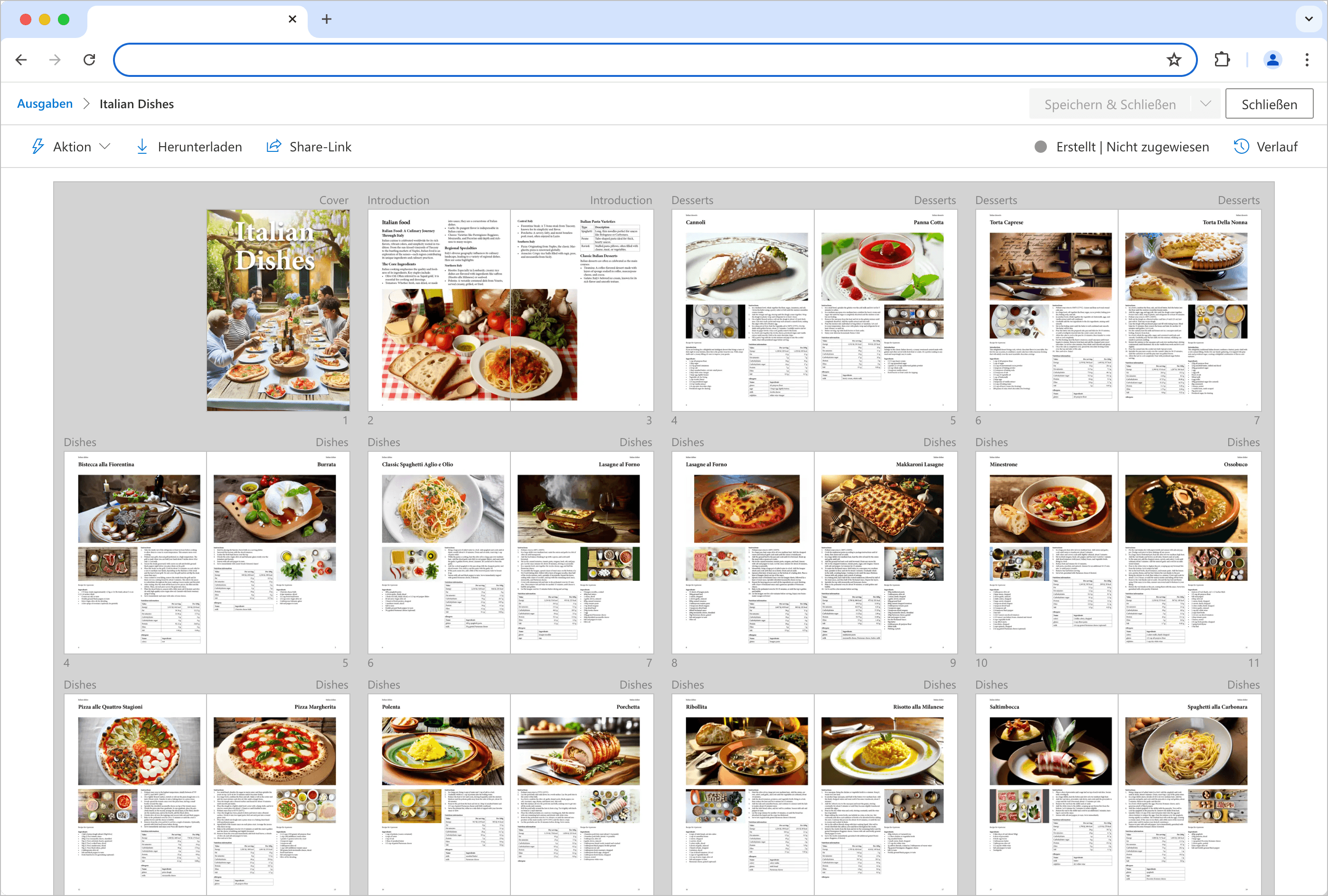Open the Verlauf history panel
Image resolution: width=1328 pixels, height=896 pixels.
1266,147
